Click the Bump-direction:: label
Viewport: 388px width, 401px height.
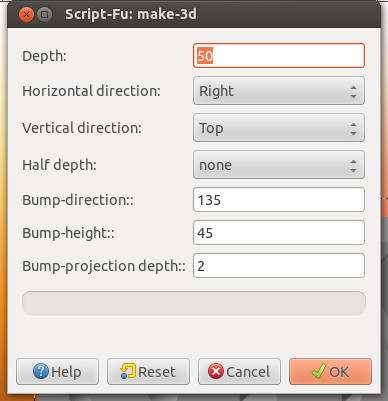[x=78, y=200]
